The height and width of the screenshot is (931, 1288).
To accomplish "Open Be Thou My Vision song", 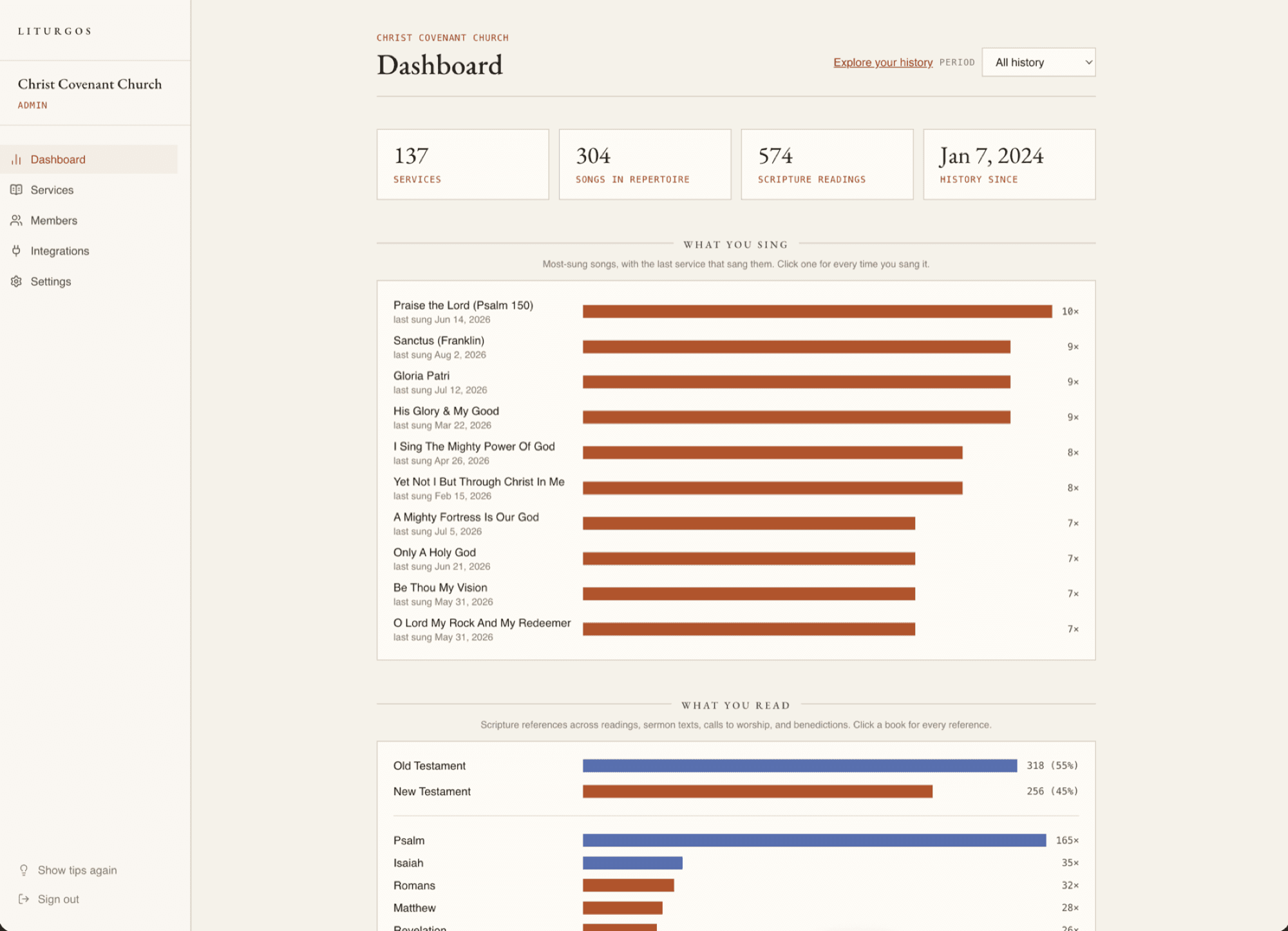I will [735, 594].
